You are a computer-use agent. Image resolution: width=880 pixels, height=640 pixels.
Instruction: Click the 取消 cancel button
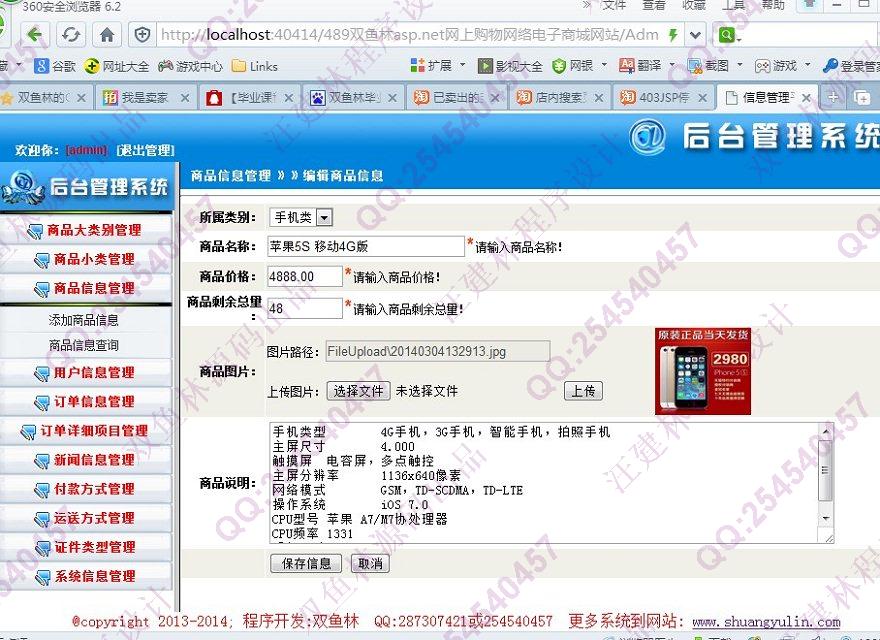coord(370,563)
